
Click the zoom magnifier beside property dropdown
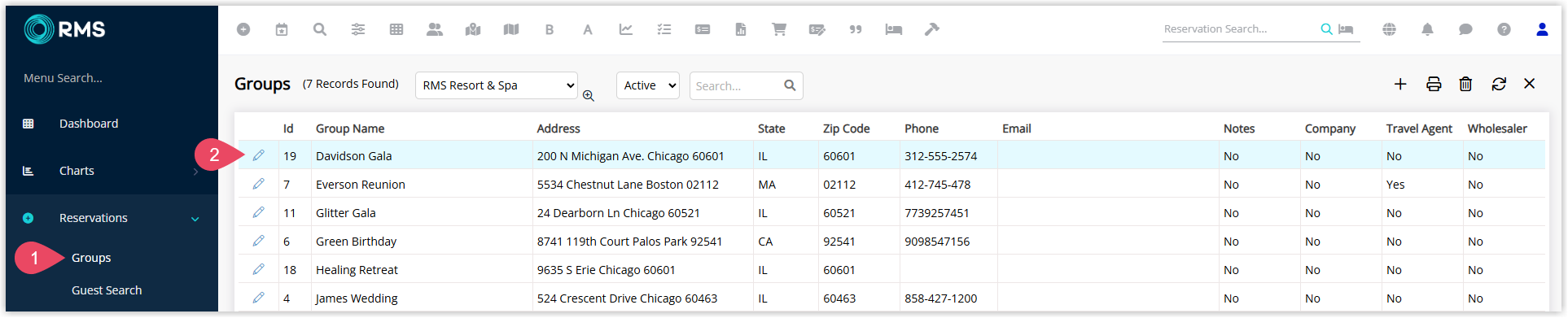pos(589,96)
